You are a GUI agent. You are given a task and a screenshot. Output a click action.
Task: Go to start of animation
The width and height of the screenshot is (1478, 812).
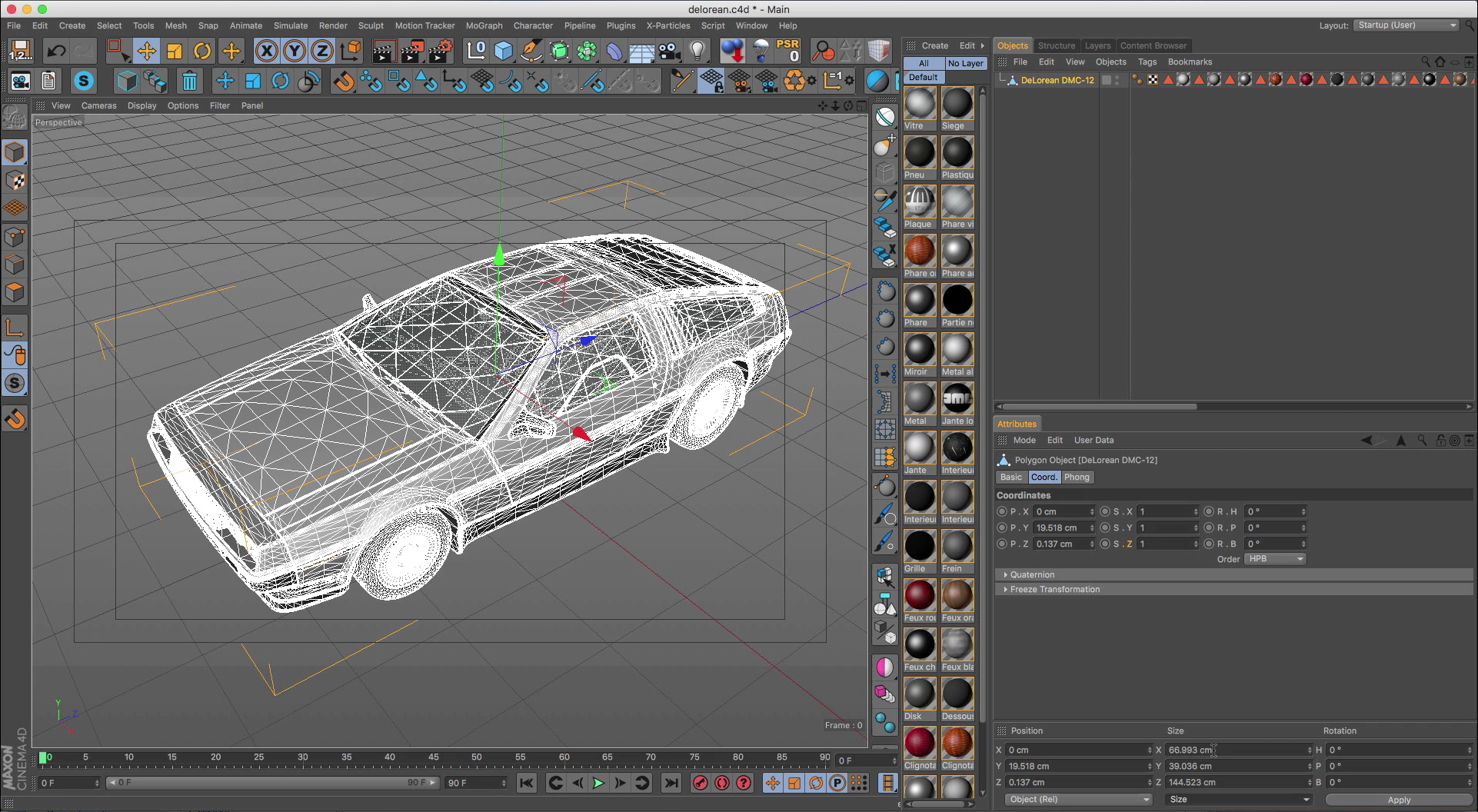[x=527, y=783]
